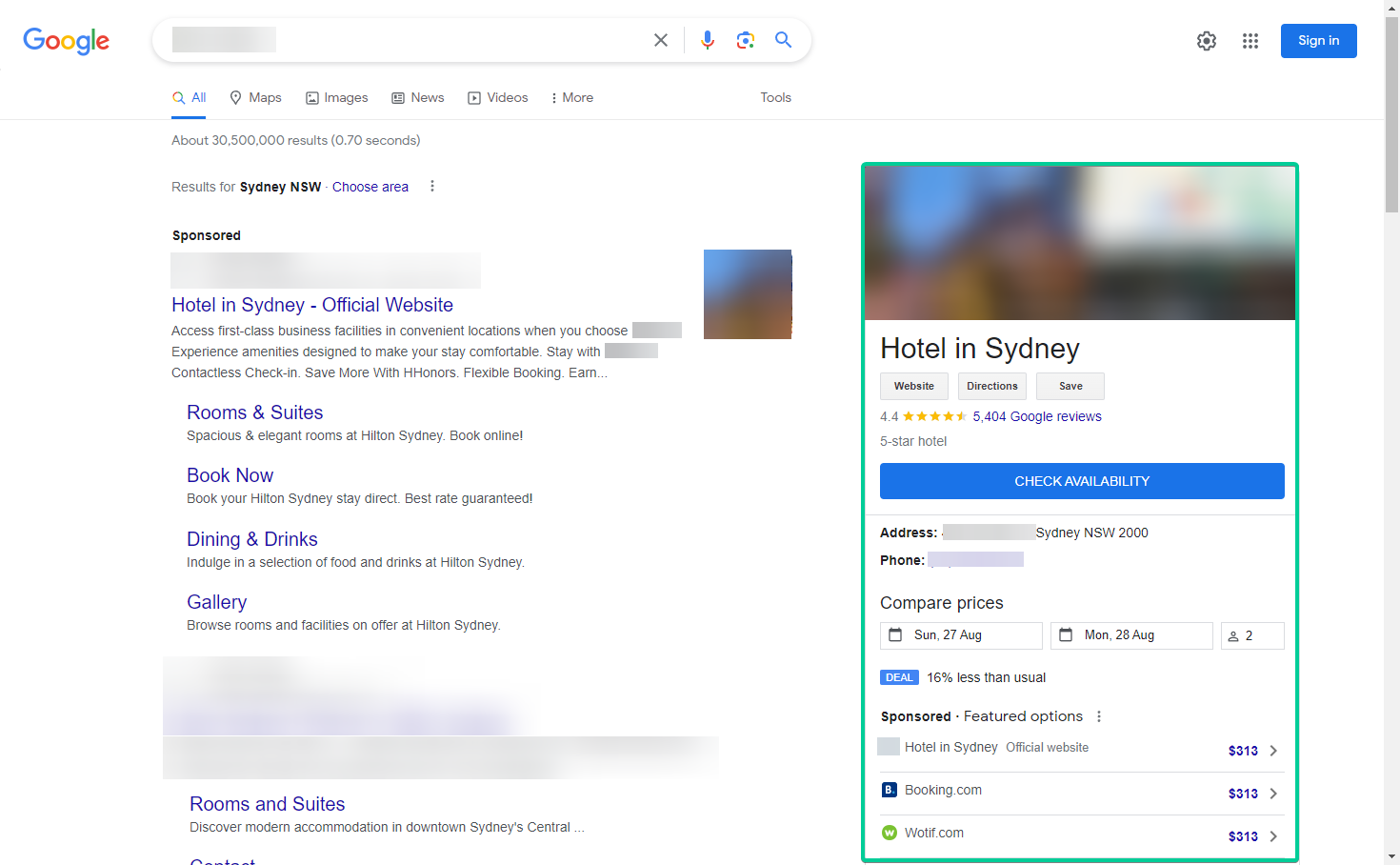Click the Wotif.com logo icon
Image resolution: width=1400 pixels, height=865 pixels.
890,833
